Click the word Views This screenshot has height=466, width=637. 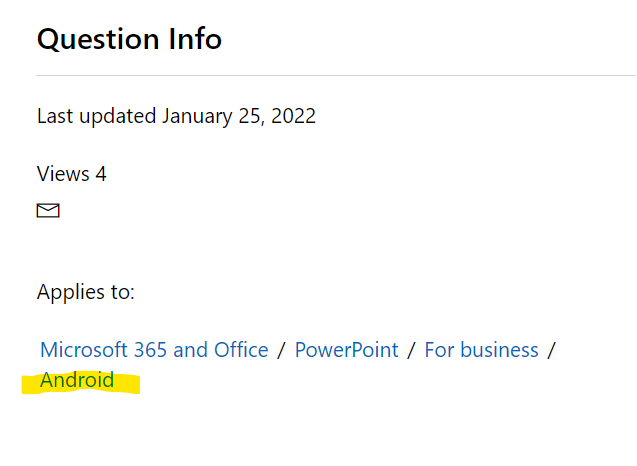click(62, 174)
